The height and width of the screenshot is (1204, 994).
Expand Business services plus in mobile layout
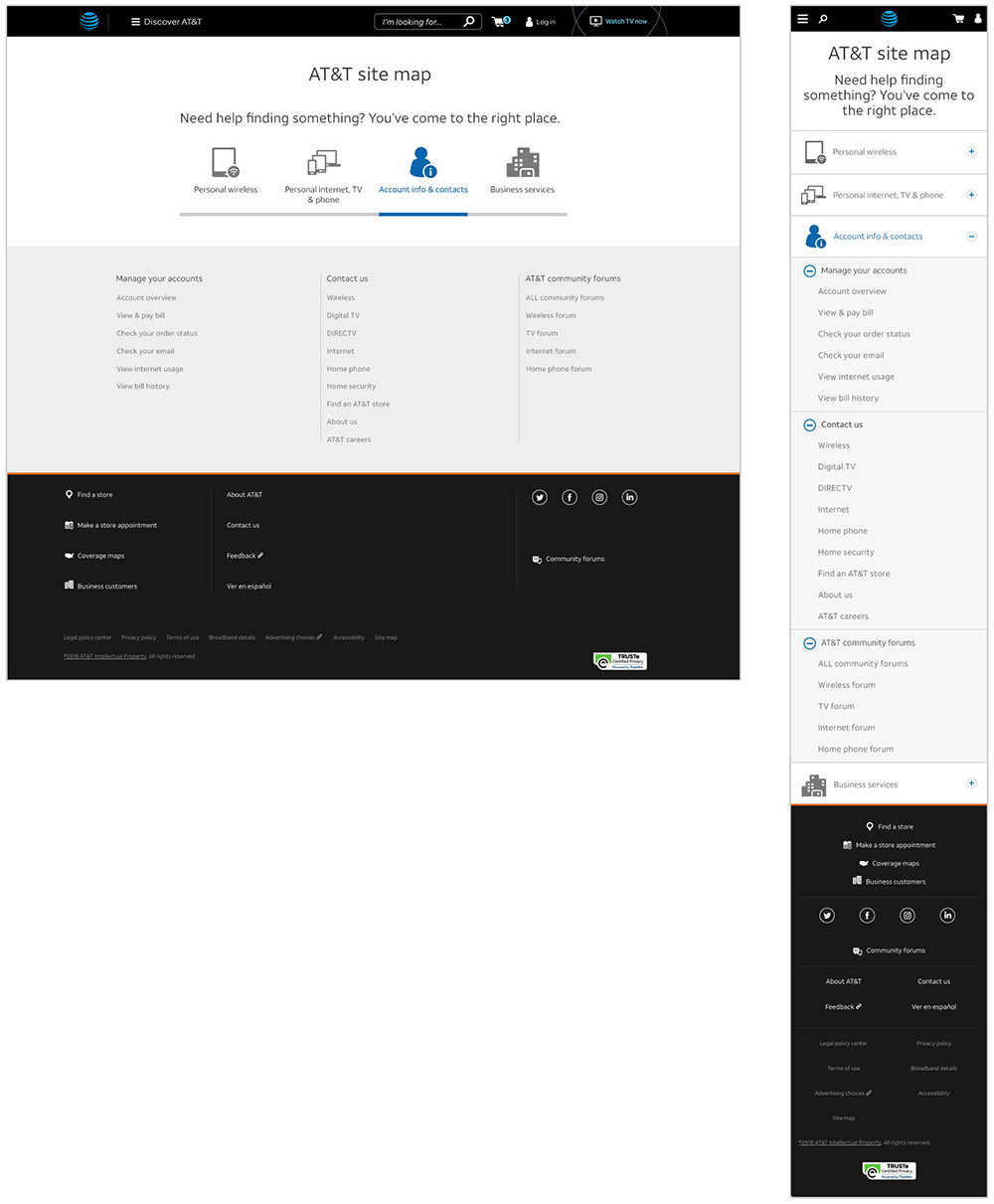coord(971,783)
